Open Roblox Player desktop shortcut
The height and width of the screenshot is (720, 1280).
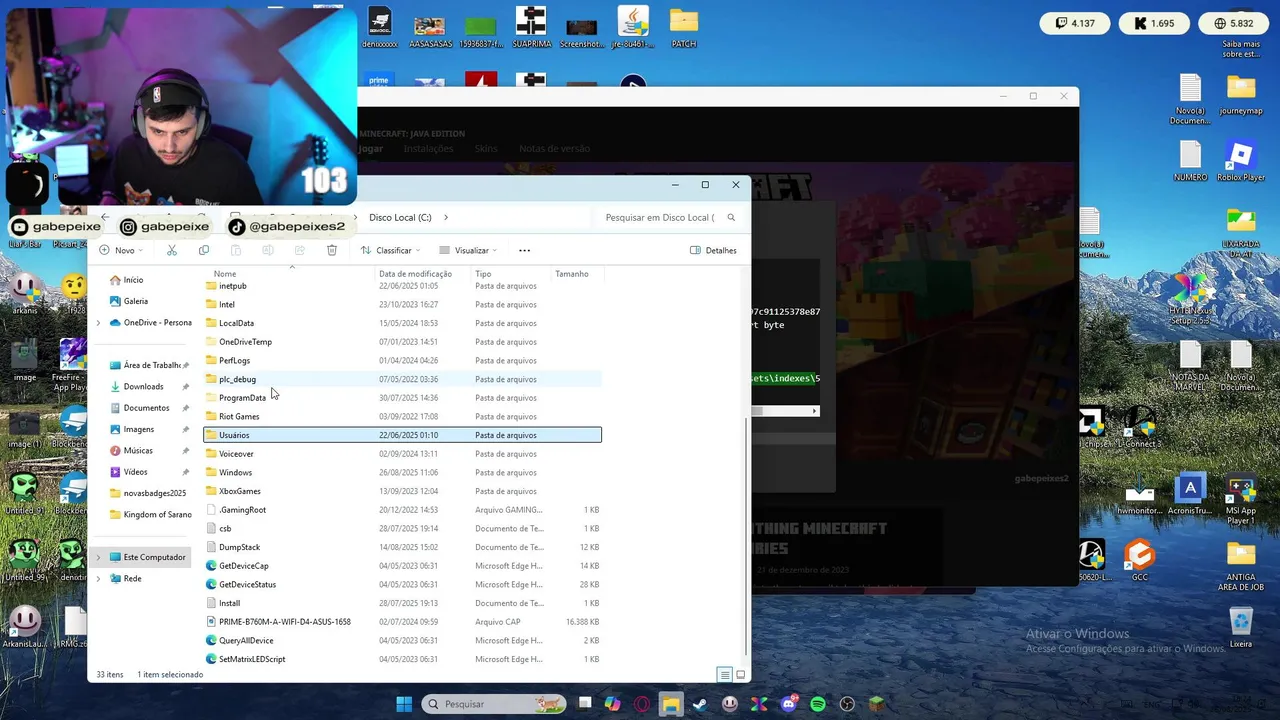point(1241,162)
